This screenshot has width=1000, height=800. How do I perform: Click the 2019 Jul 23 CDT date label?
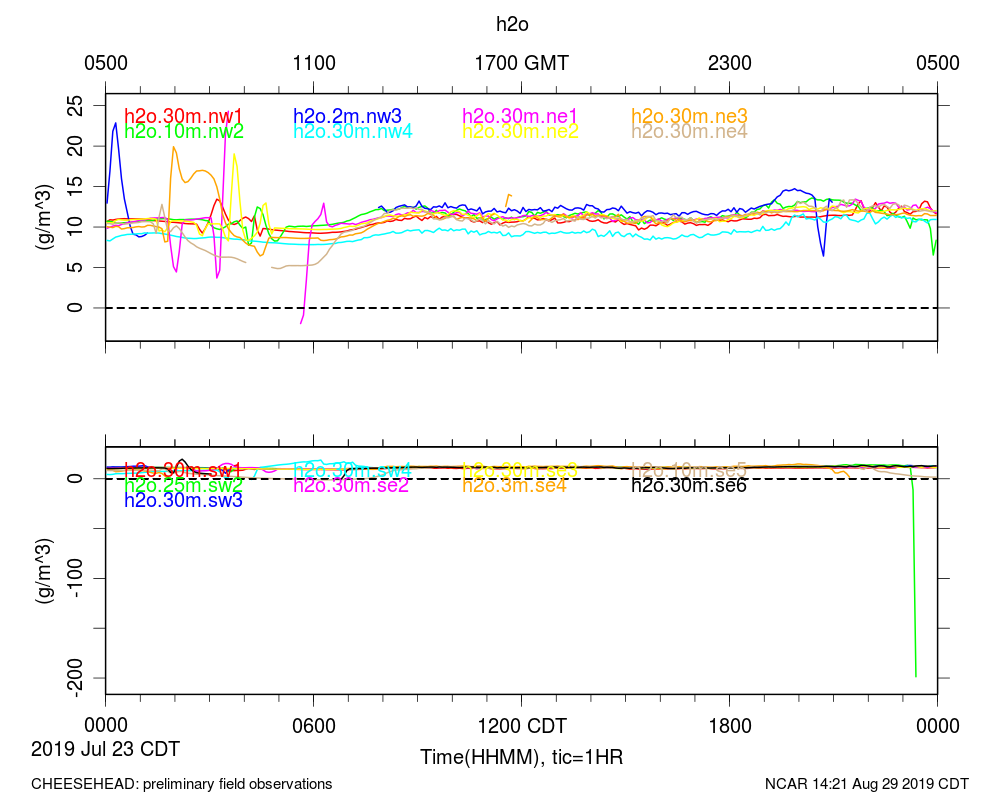coord(105,748)
